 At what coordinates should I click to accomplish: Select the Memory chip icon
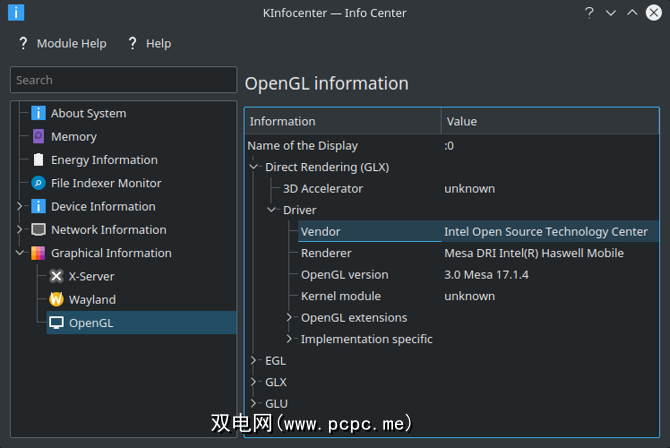39,136
